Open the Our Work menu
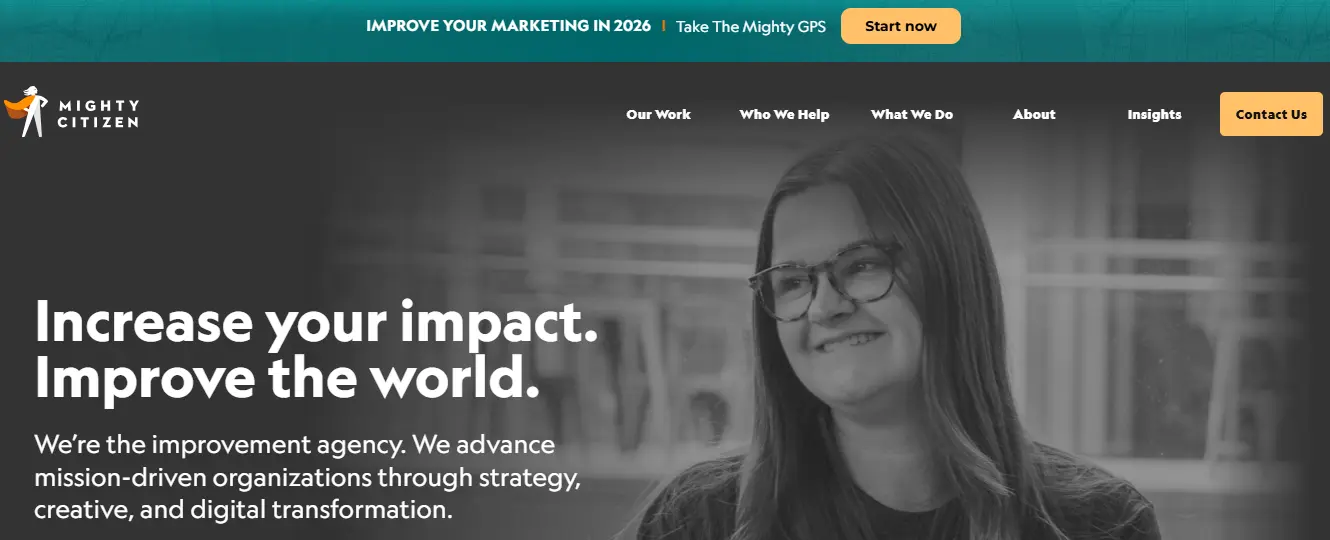Image resolution: width=1330 pixels, height=540 pixels. (x=658, y=114)
